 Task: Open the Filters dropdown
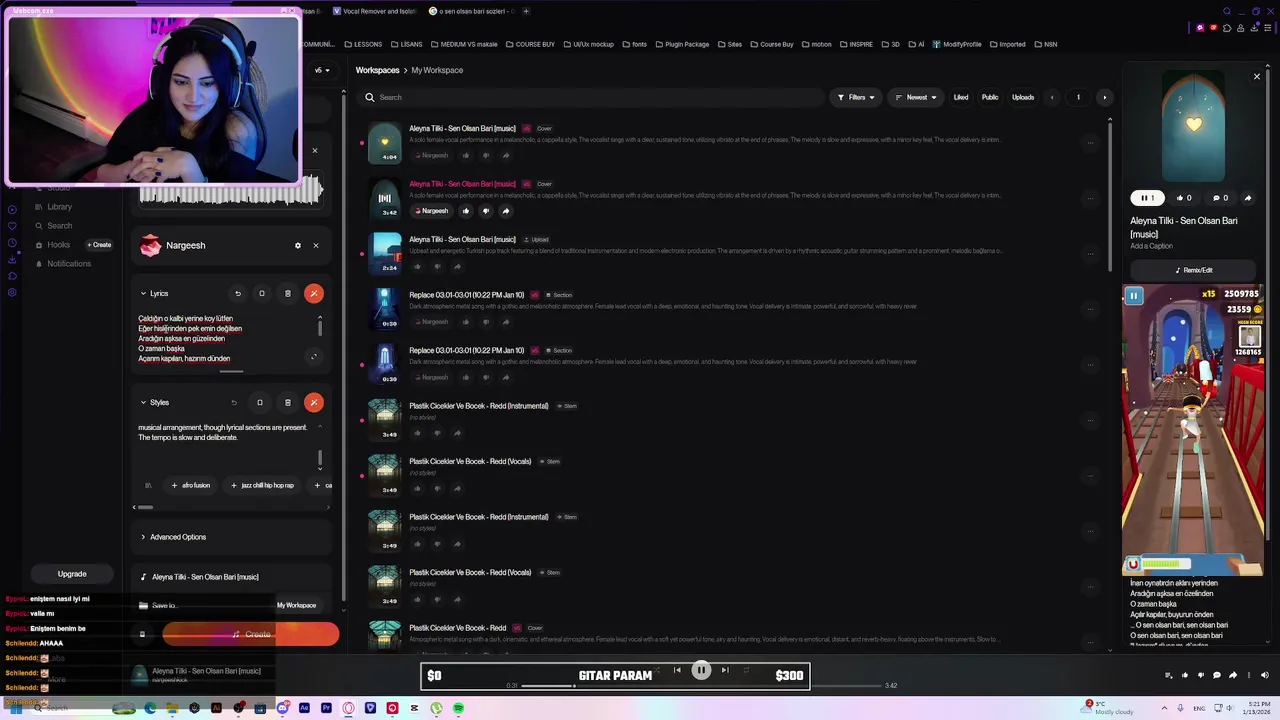[856, 97]
